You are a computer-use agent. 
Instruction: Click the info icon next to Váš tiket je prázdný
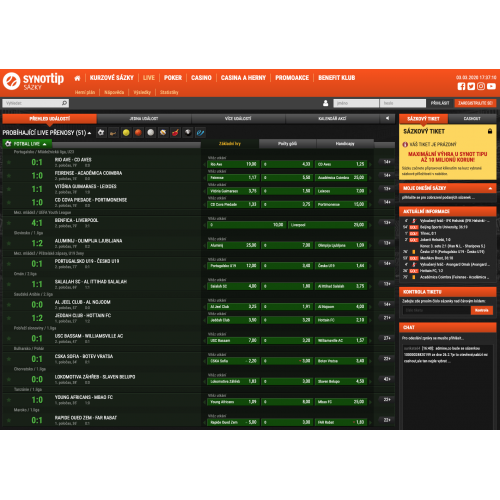tap(405, 144)
